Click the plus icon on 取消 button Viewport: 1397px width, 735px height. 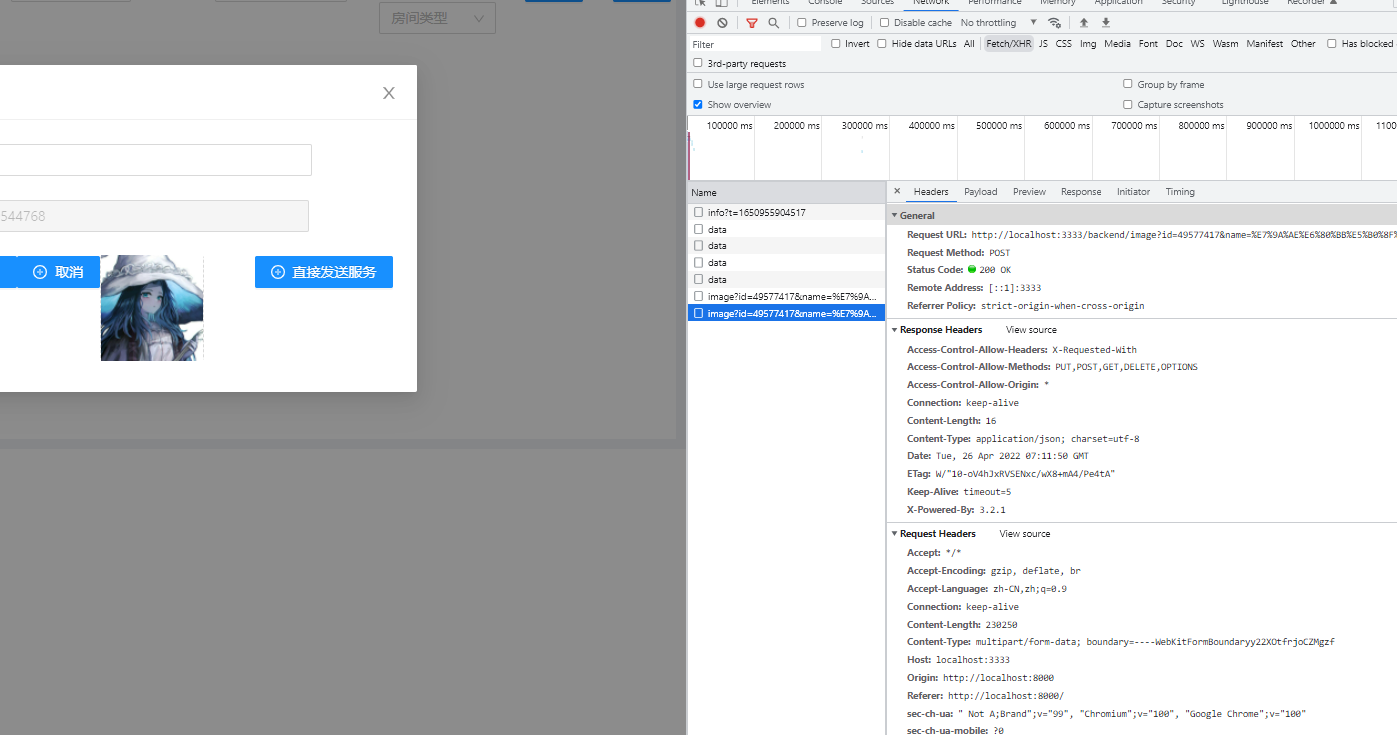40,272
